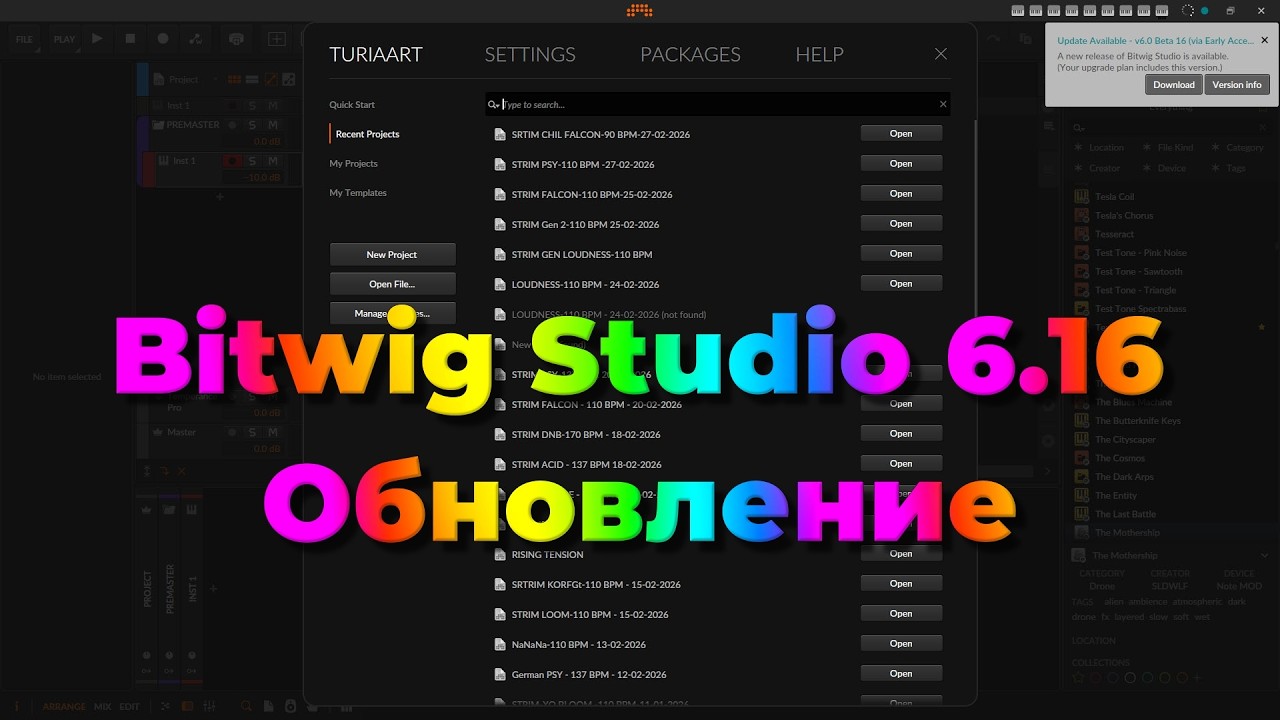Toggle automation write icon in transport
Screen dimensions: 1280x720
point(195,39)
